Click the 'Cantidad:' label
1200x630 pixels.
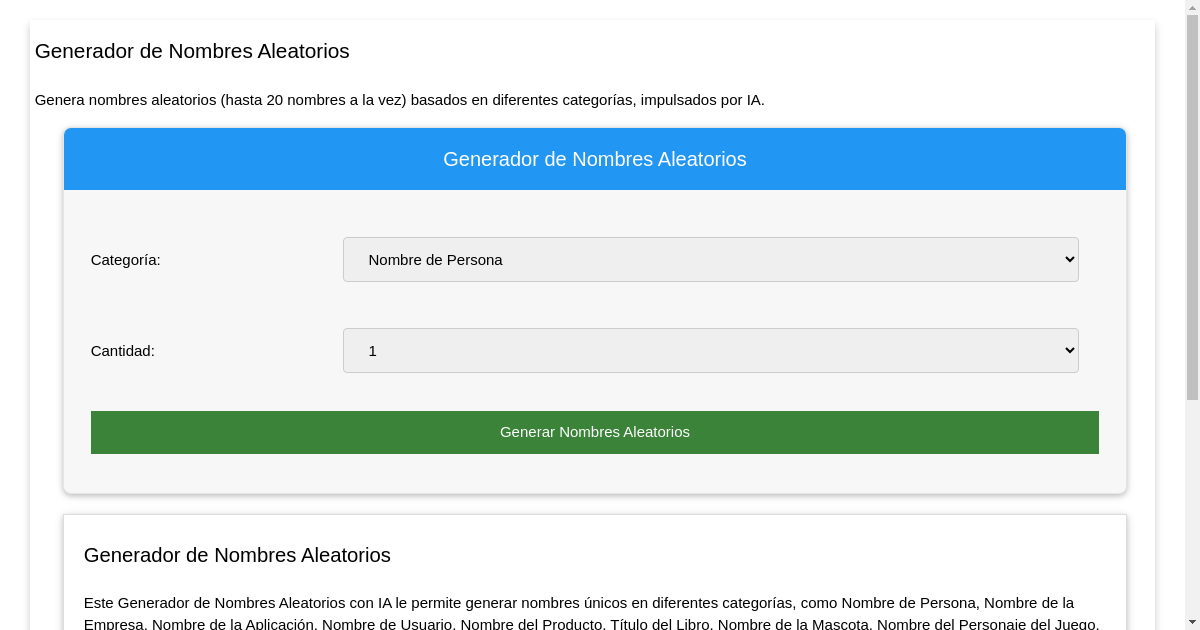[122, 350]
